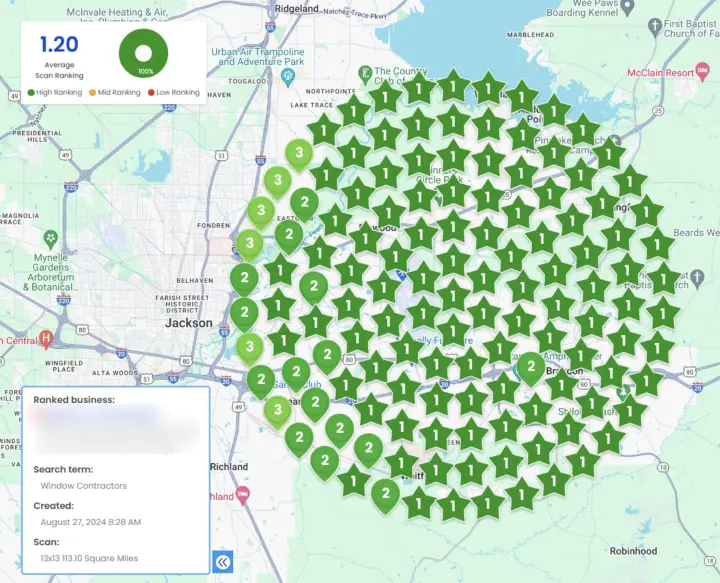Image resolution: width=720 pixels, height=583 pixels.
Task: Click Highway 18 shield above Robinhood
Action: [663, 467]
